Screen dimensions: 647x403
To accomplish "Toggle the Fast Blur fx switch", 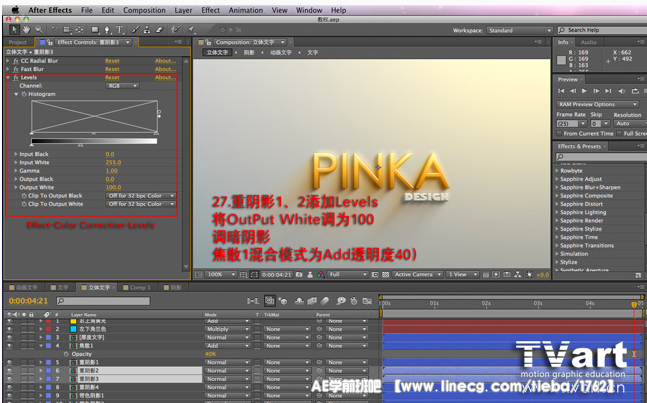I will tap(16, 69).
